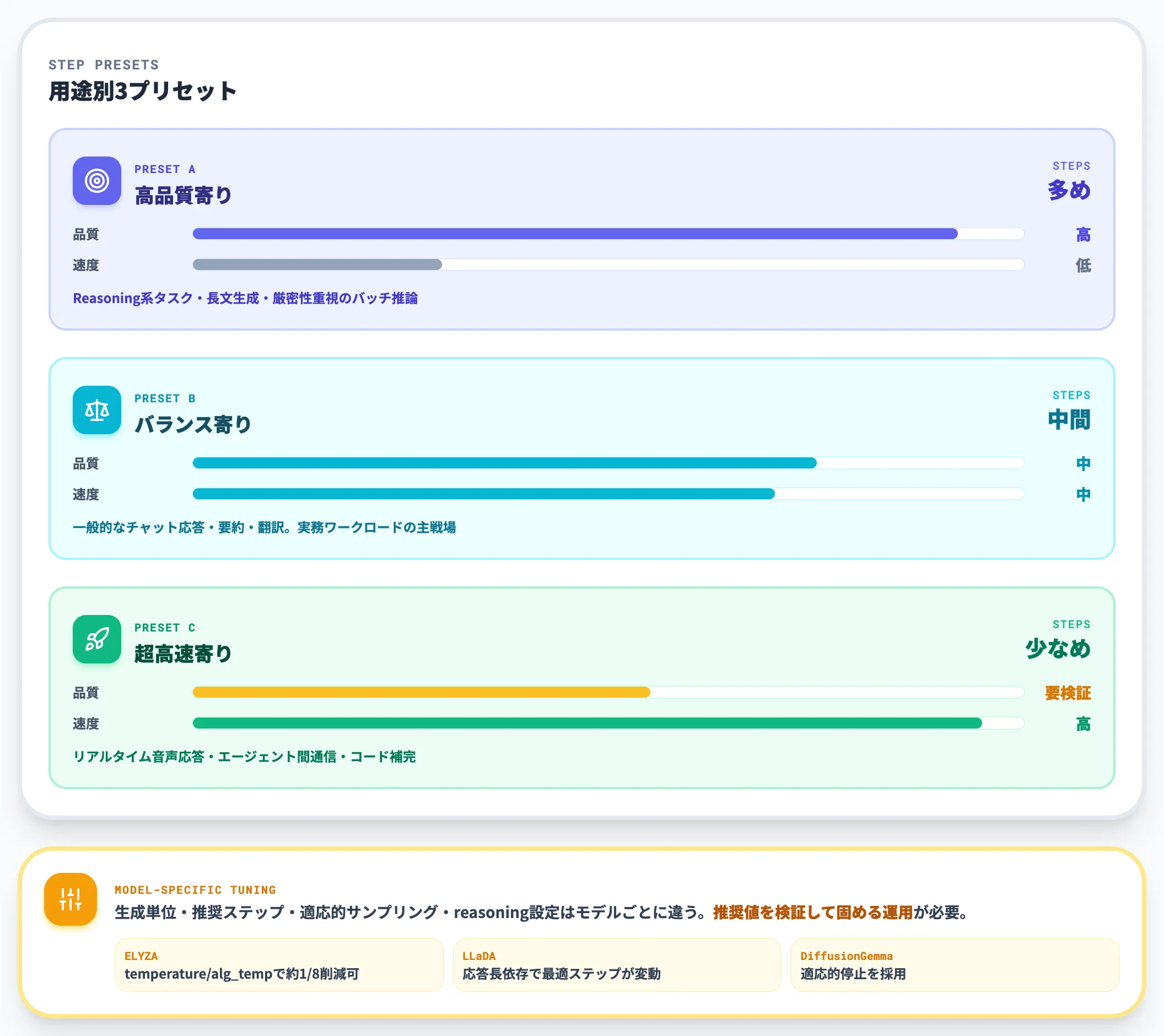Click the 低 speed rating in Preset A
This screenshot has height=1036, width=1164.
click(x=1083, y=265)
